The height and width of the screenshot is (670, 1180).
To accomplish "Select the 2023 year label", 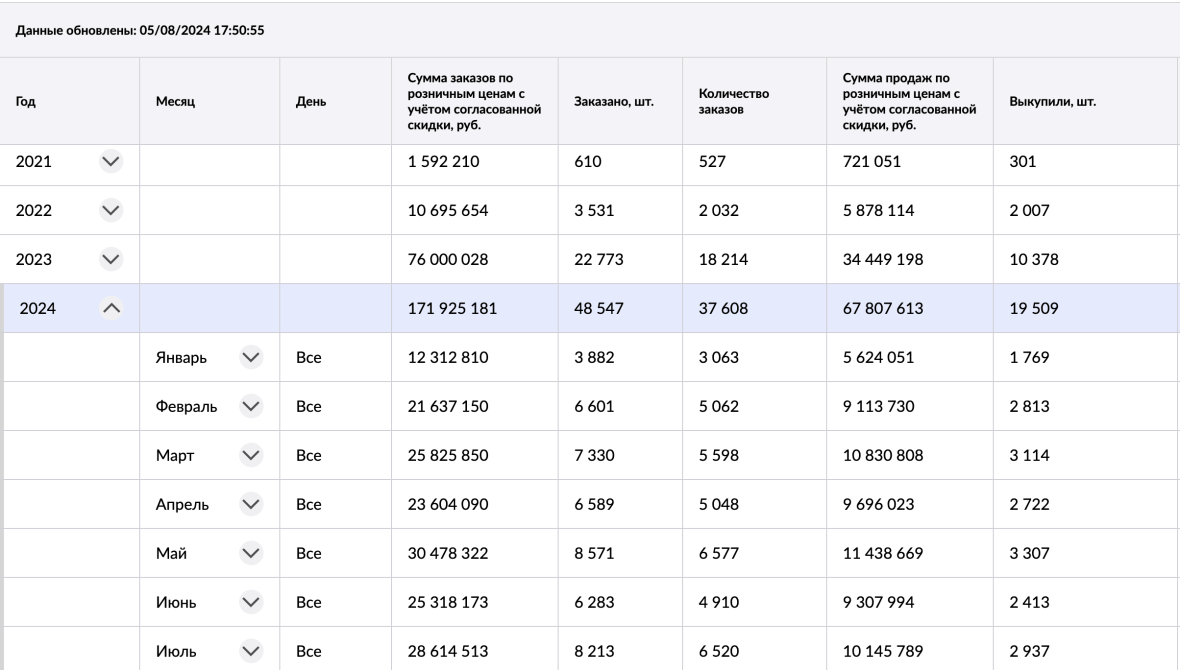I will click(34, 259).
